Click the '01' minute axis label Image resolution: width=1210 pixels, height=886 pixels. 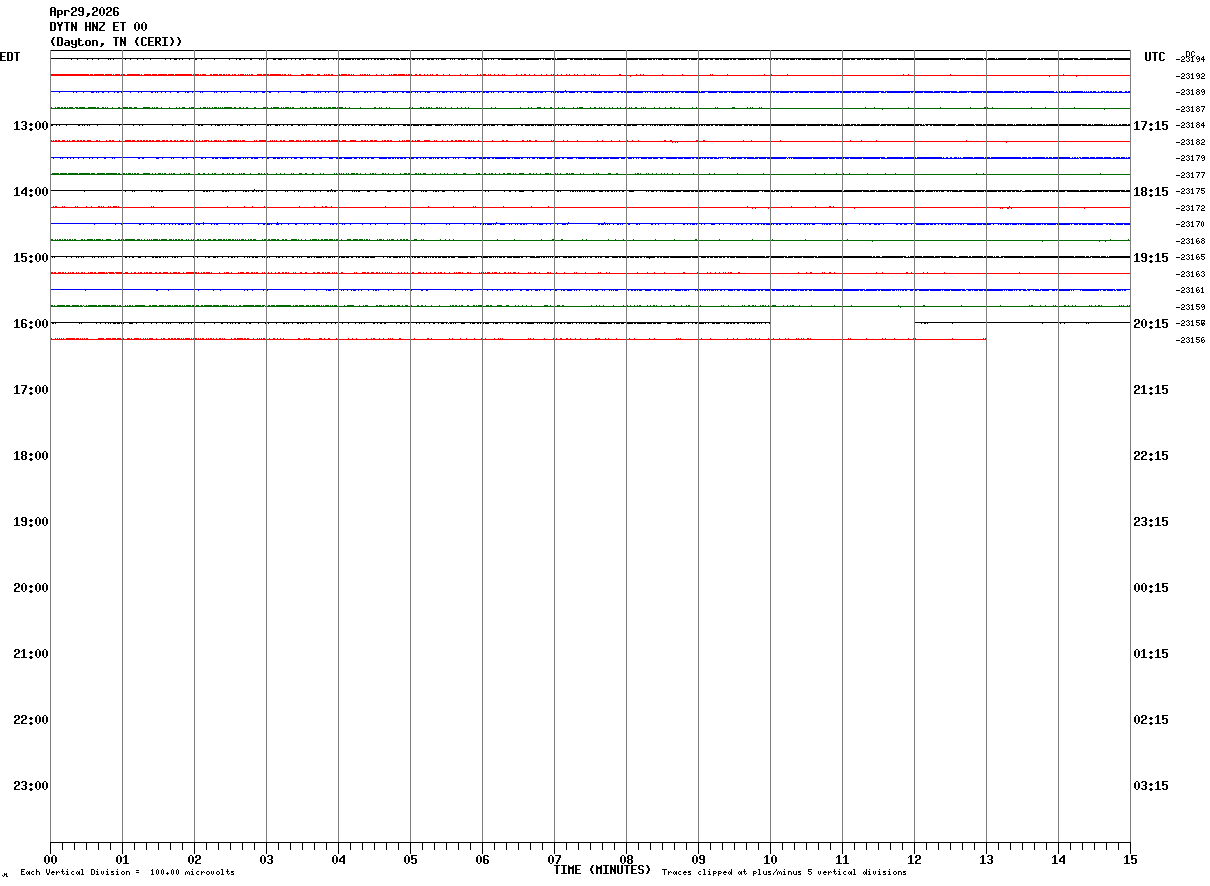click(x=122, y=859)
